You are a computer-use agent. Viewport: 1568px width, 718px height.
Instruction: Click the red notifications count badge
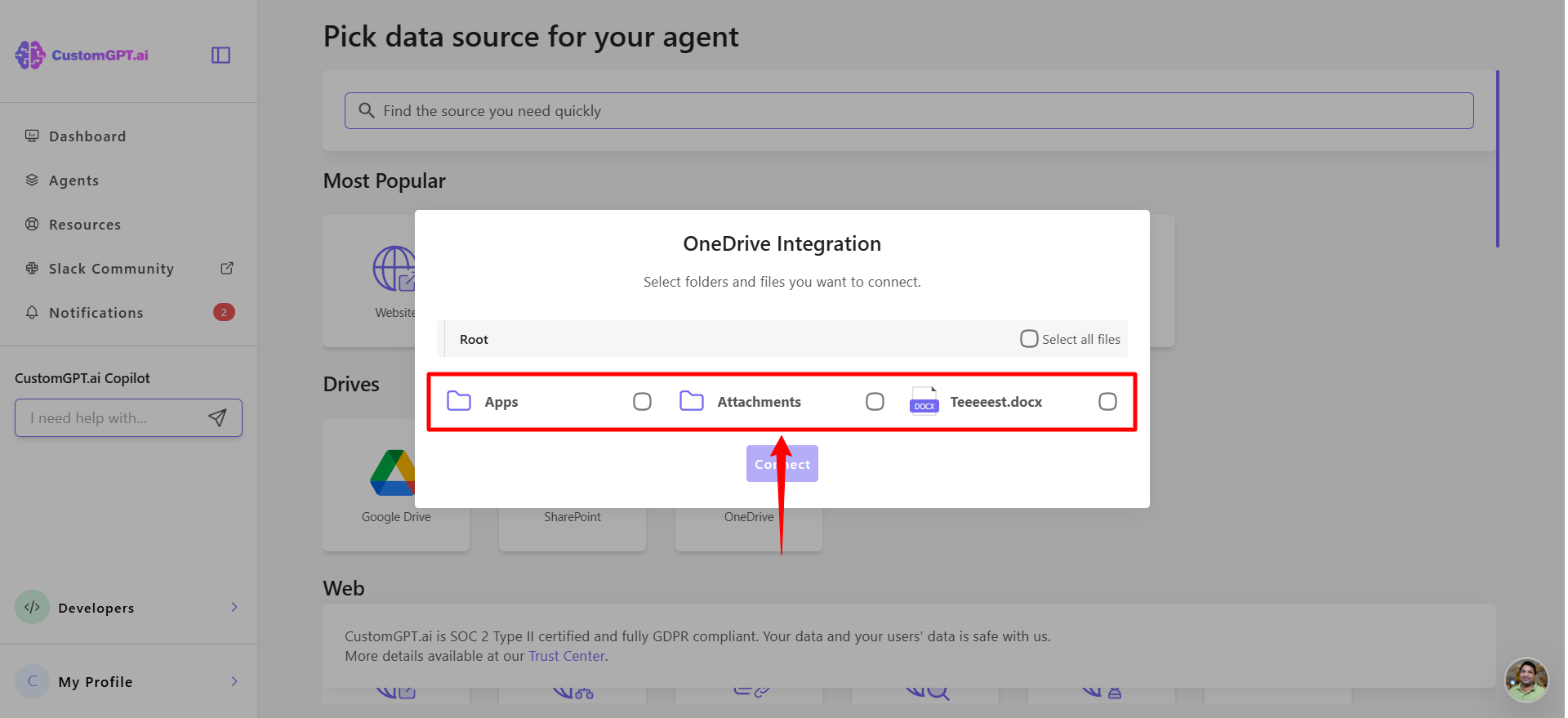click(224, 312)
